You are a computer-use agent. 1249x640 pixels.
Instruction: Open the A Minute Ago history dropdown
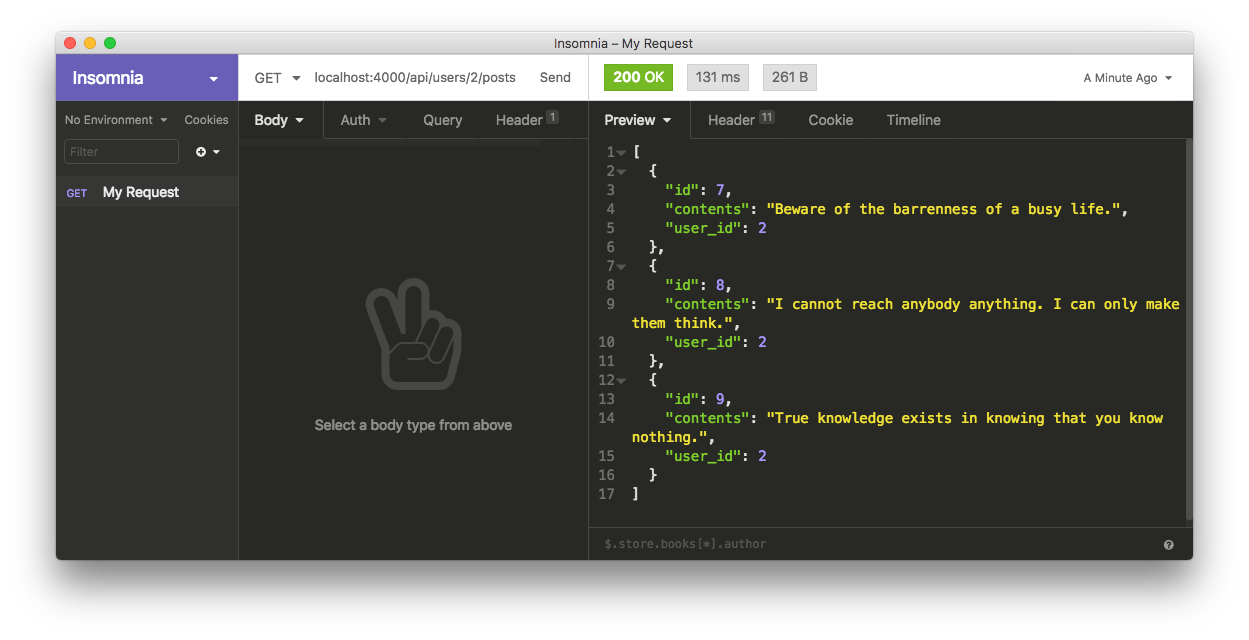1127,78
